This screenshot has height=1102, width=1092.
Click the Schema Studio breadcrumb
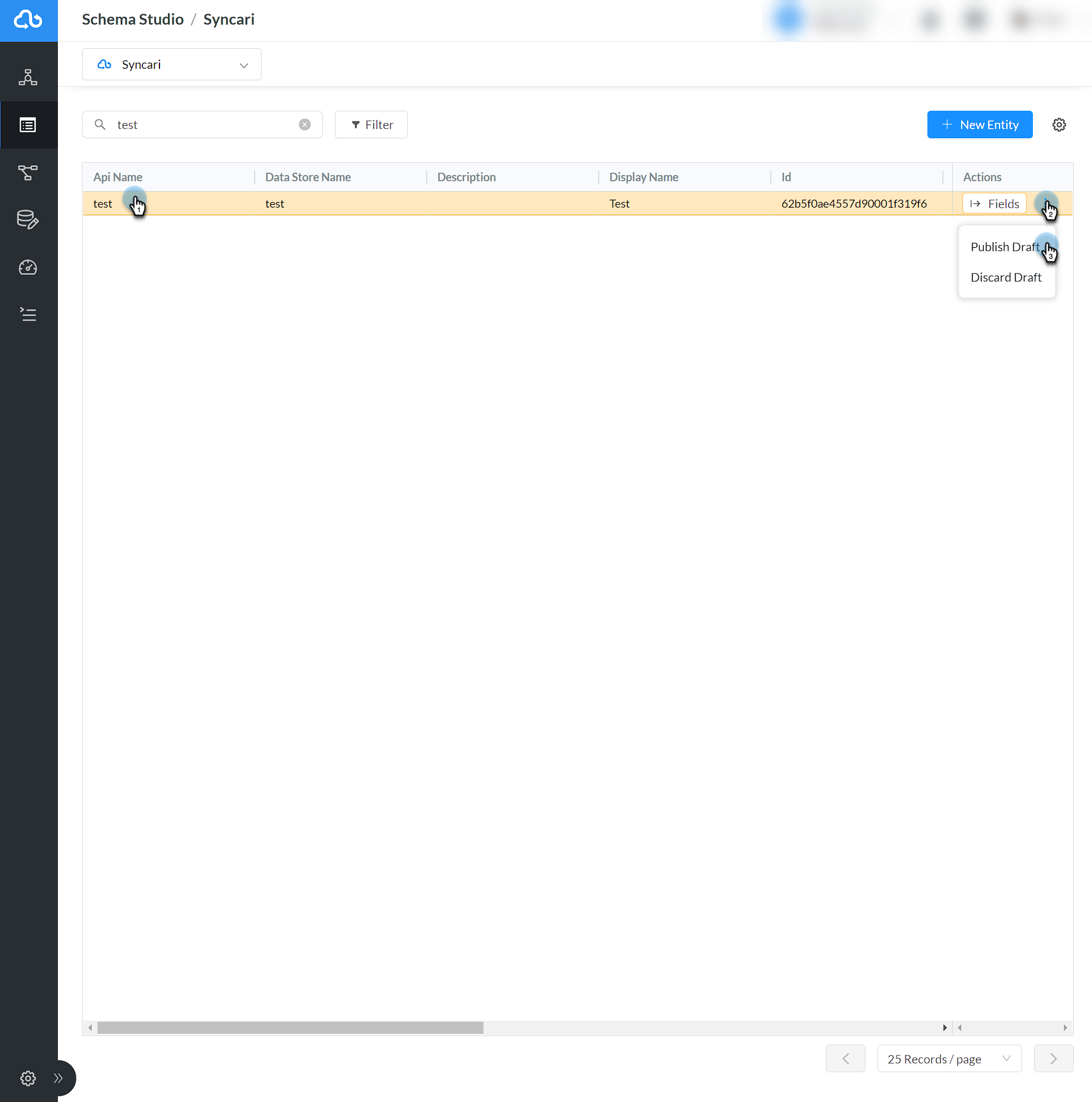click(132, 20)
